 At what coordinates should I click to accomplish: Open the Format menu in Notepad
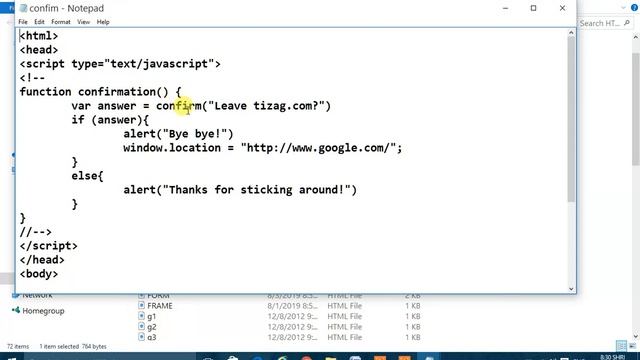point(60,22)
